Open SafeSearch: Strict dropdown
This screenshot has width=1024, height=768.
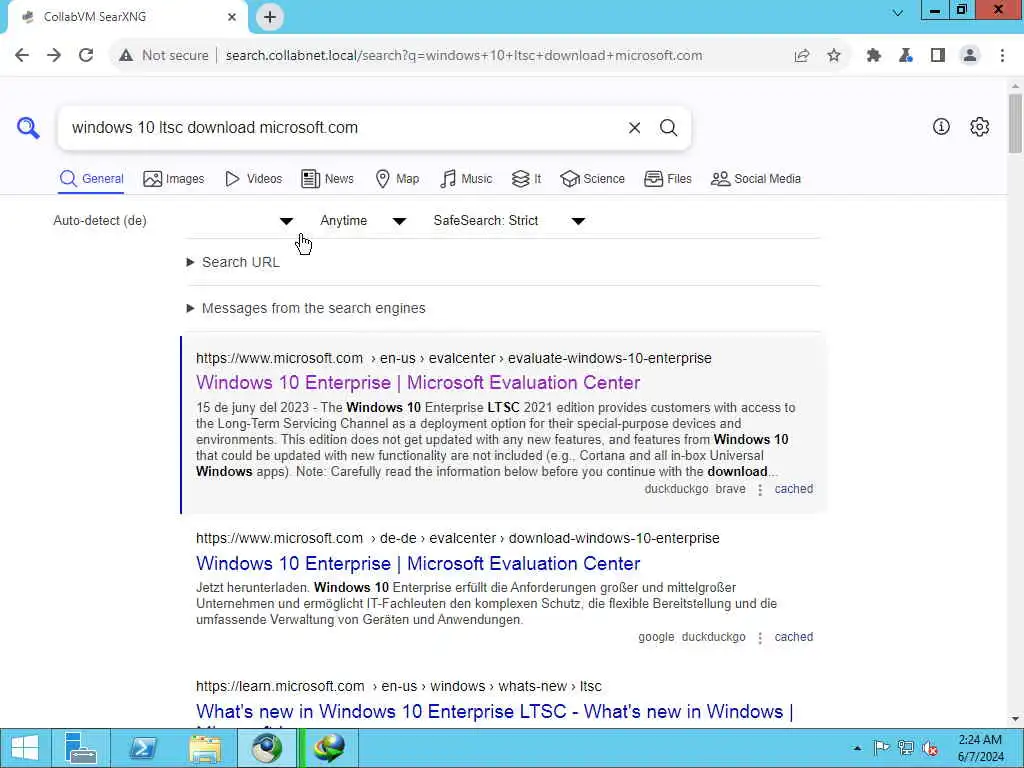point(509,221)
